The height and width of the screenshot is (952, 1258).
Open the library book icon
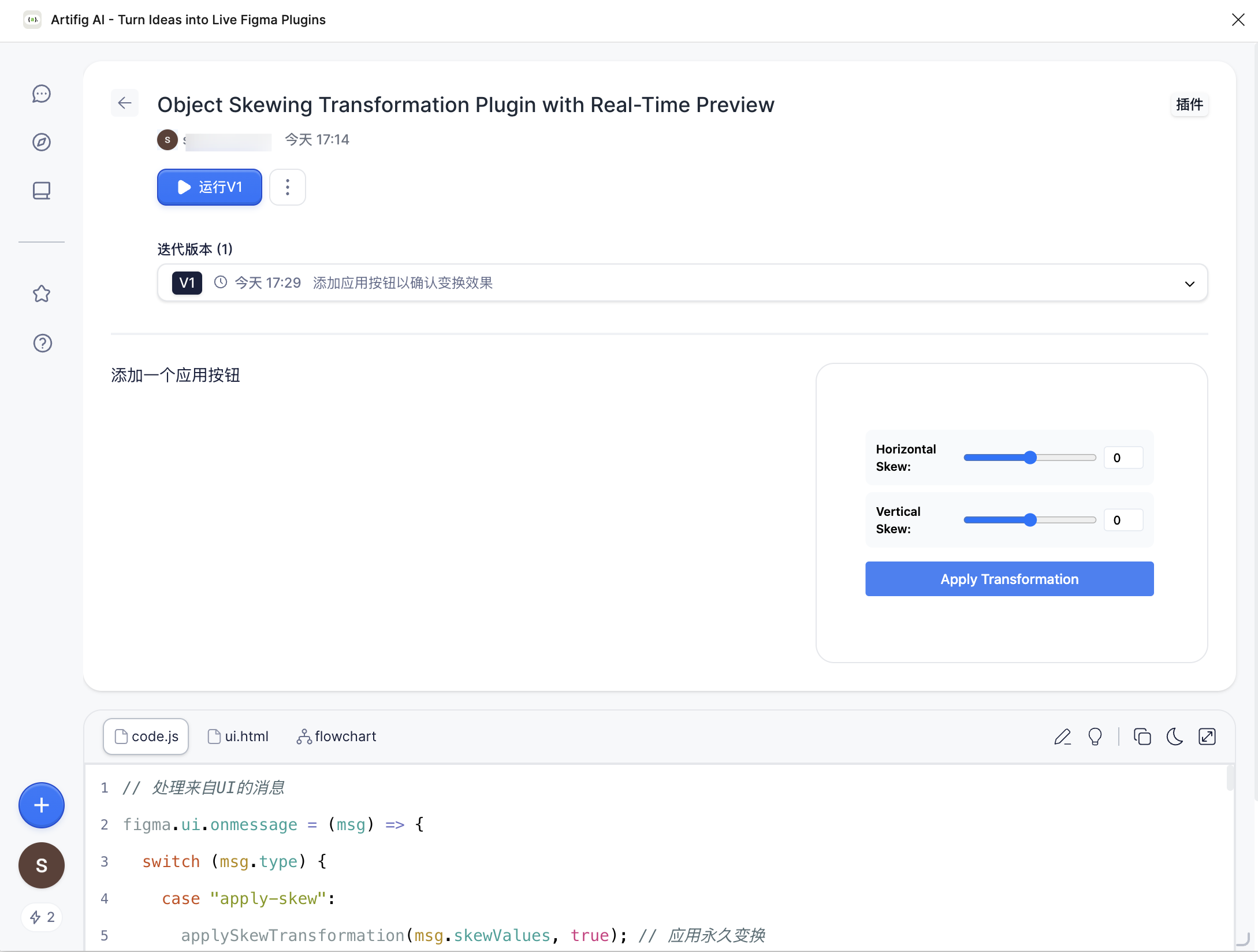coord(42,191)
